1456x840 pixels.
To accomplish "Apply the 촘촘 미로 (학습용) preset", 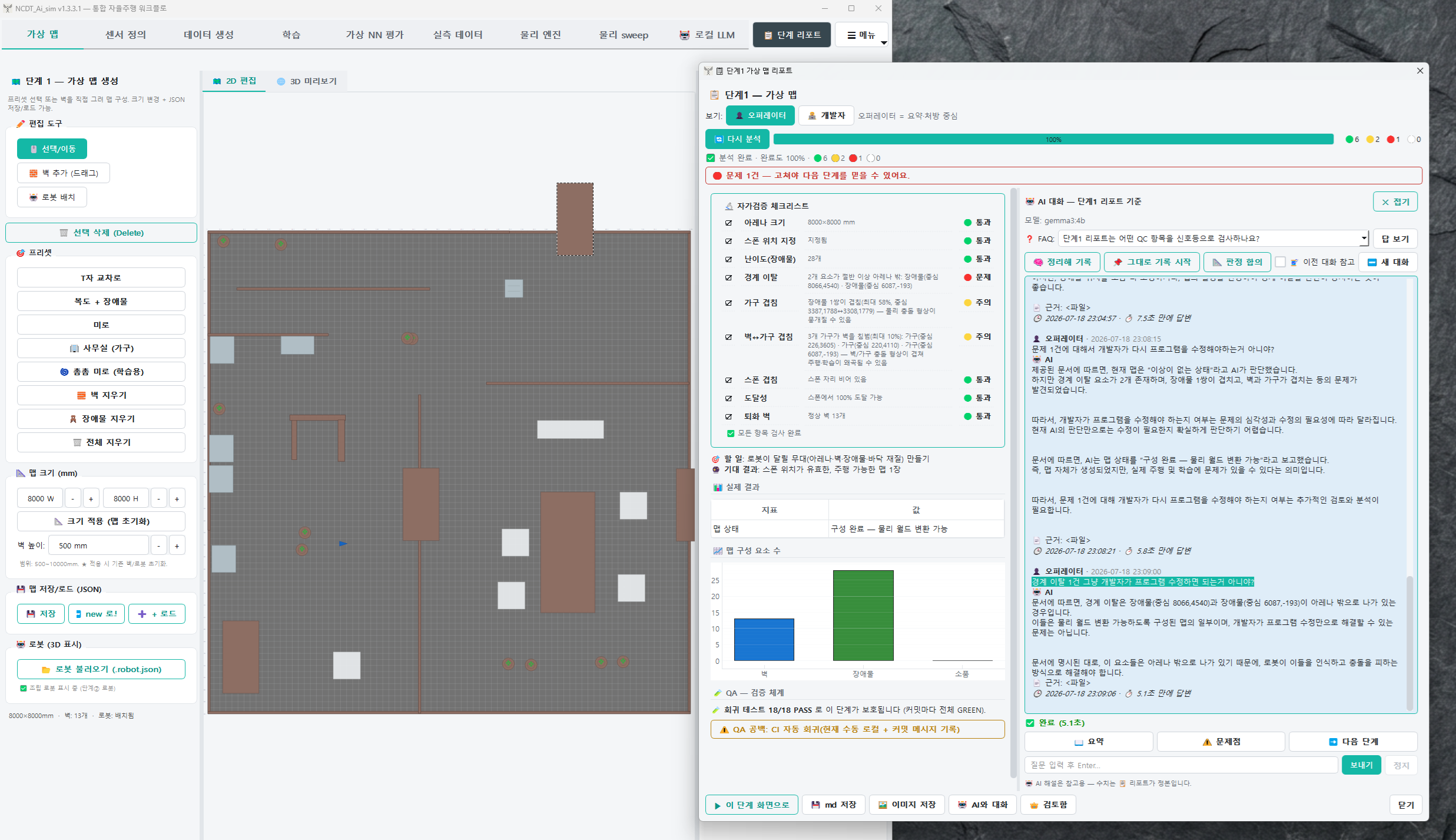I will click(101, 372).
